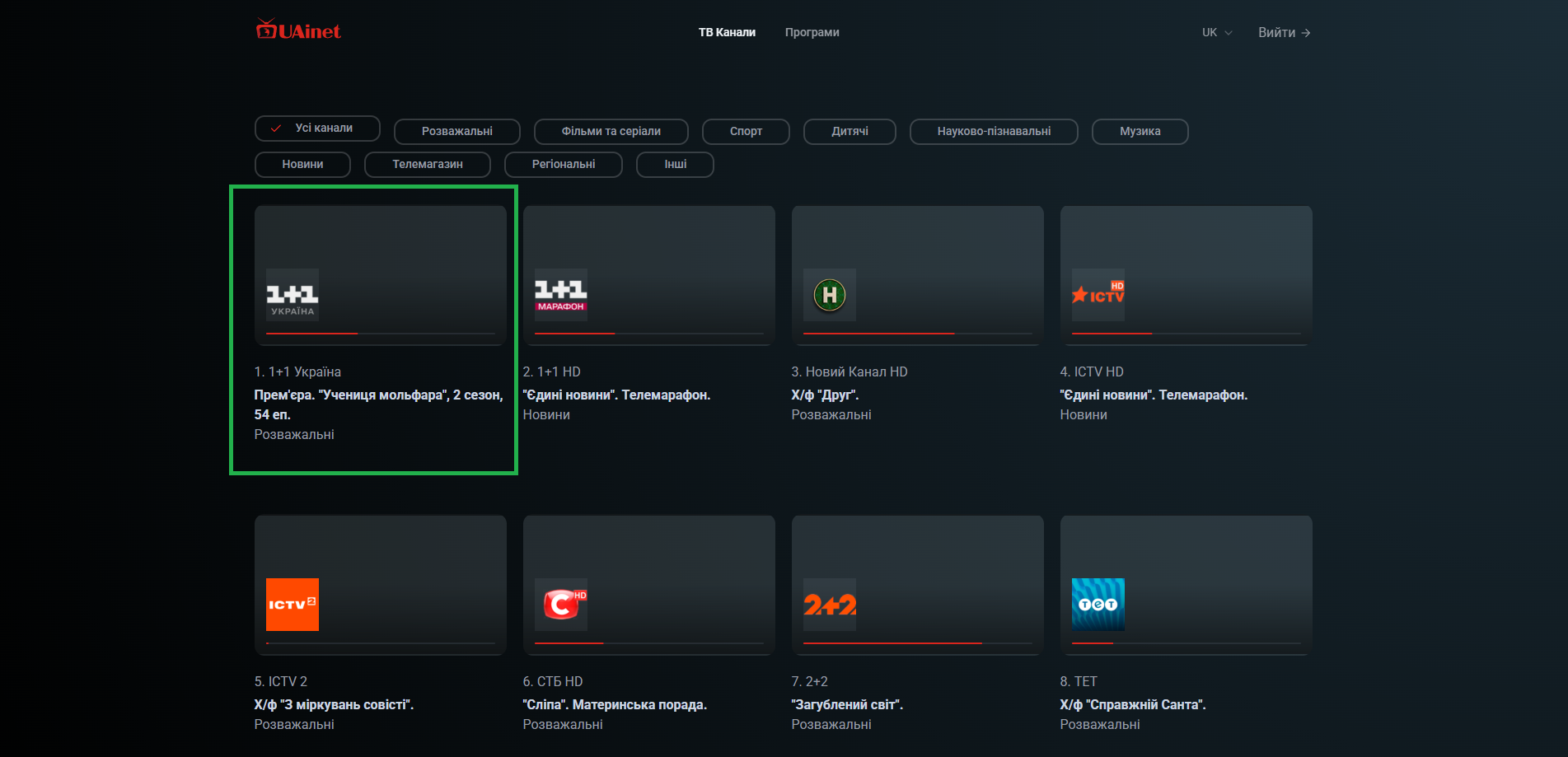Click the СТБ HD channel logo
The image size is (1568, 757).
point(561,604)
